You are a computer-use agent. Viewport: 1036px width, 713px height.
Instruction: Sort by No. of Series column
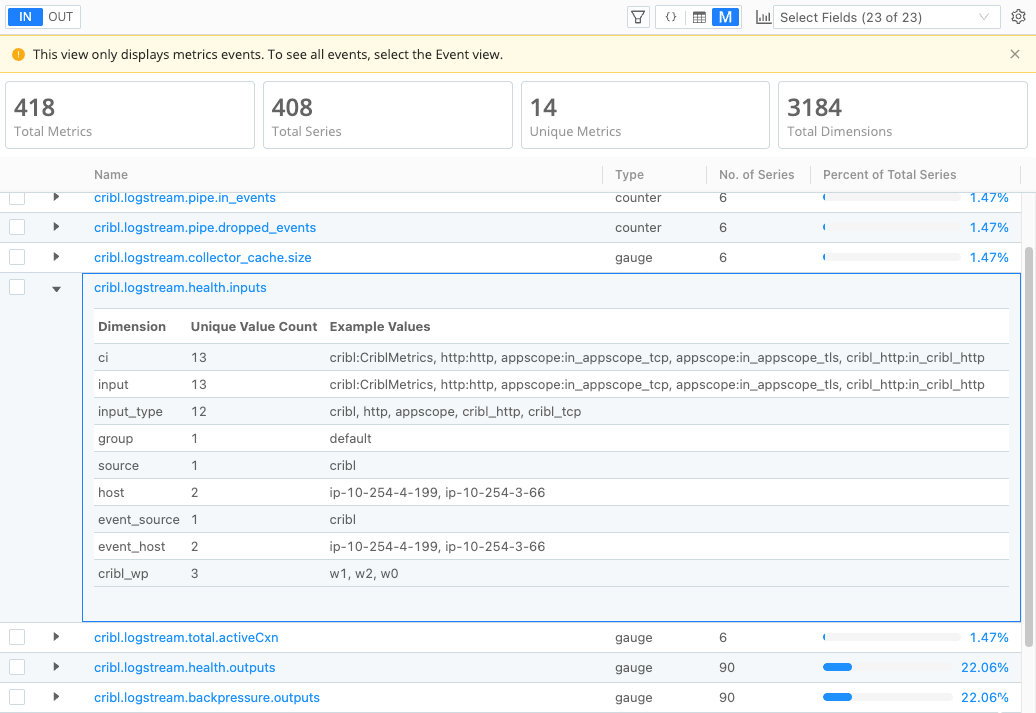(757, 174)
